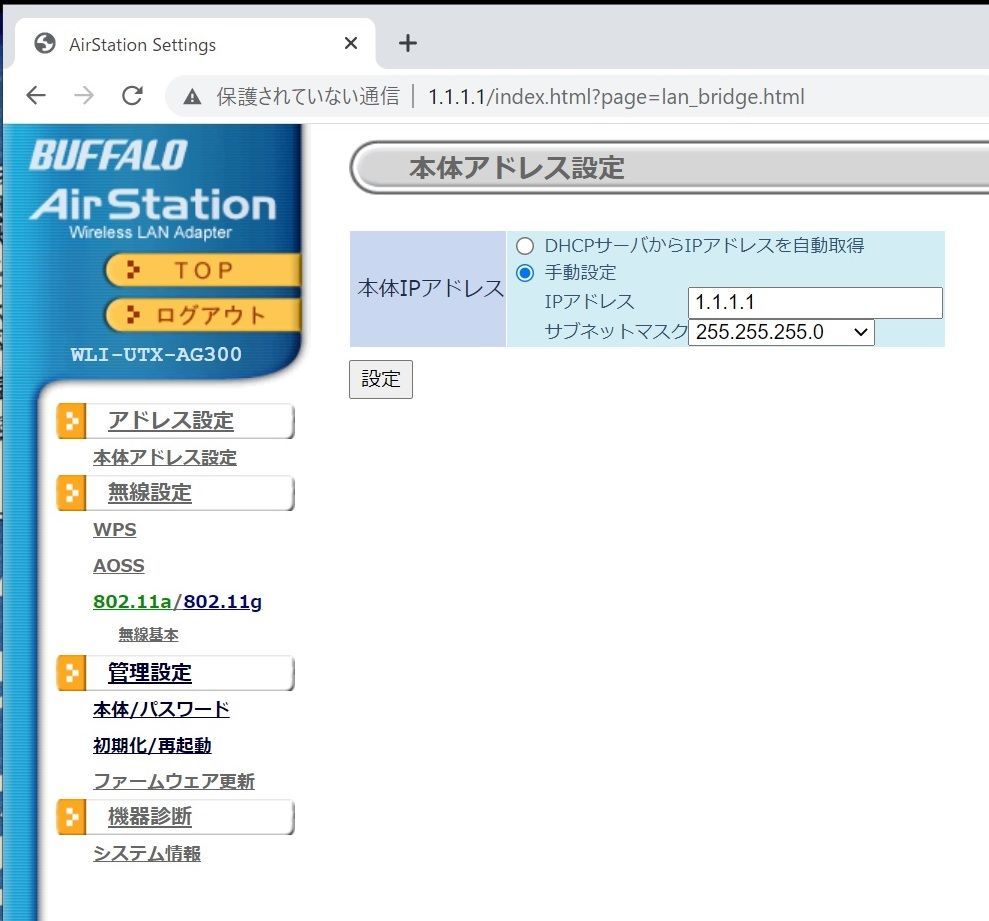Click the browser back arrow
Screen dimensions: 989x921
(36, 96)
